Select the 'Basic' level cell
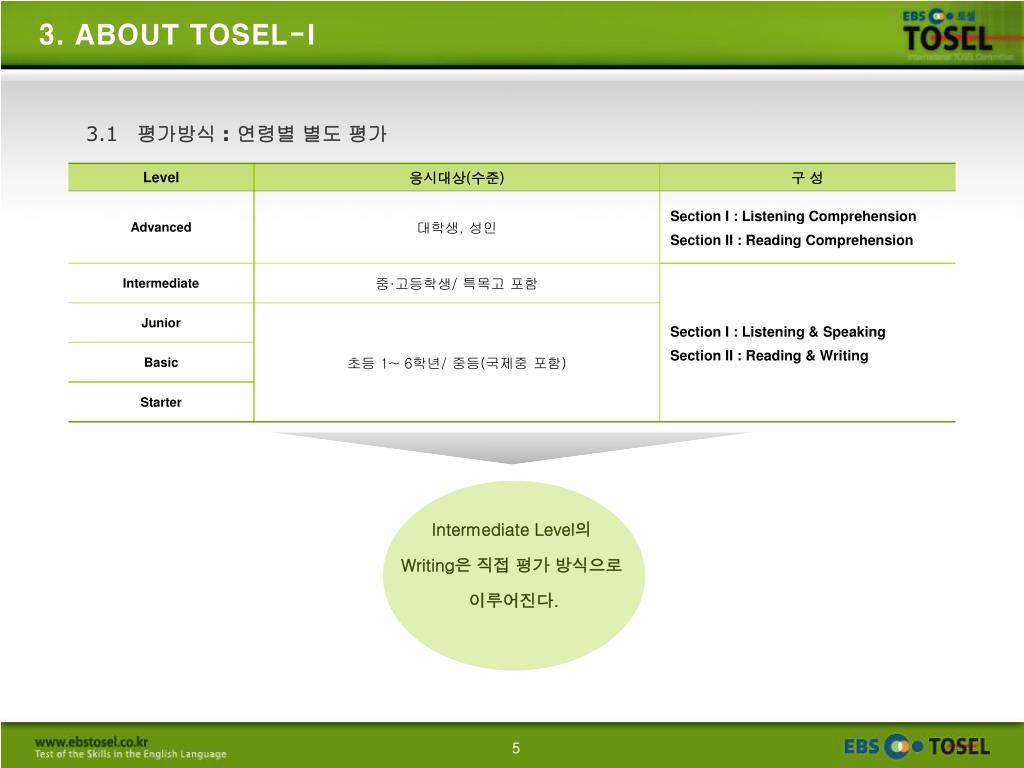This screenshot has width=1024, height=768. pos(161,362)
